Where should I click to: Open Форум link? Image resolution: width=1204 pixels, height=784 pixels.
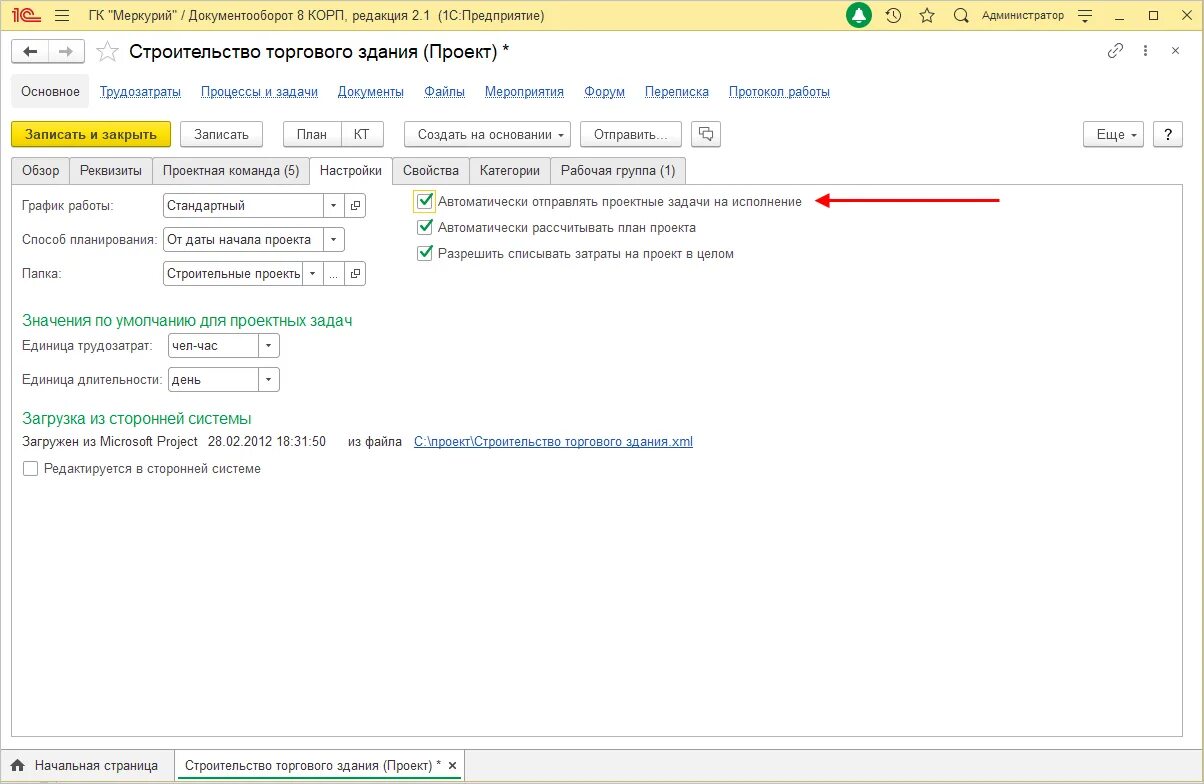pos(604,91)
